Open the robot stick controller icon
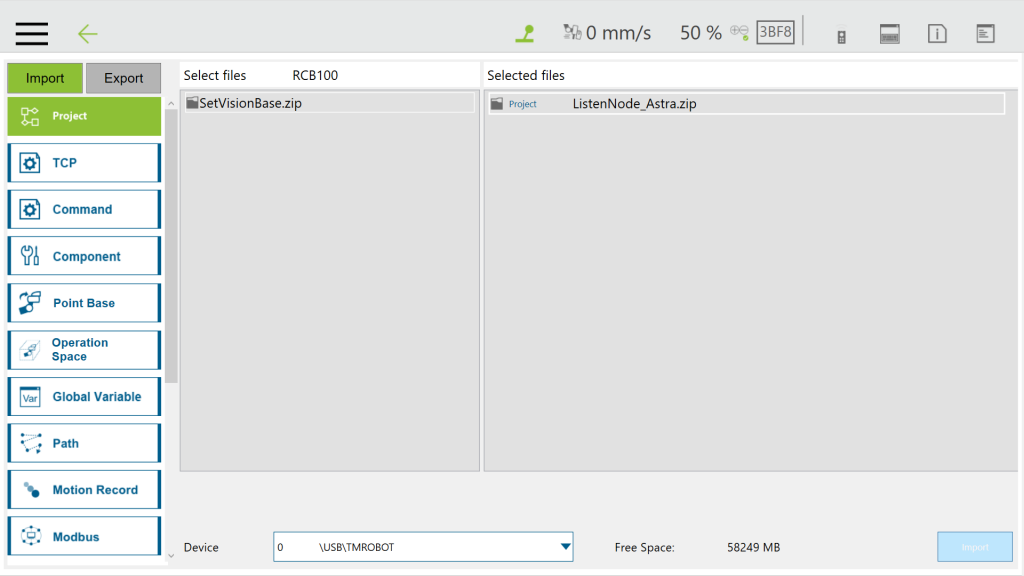The image size is (1024, 576). 842,34
